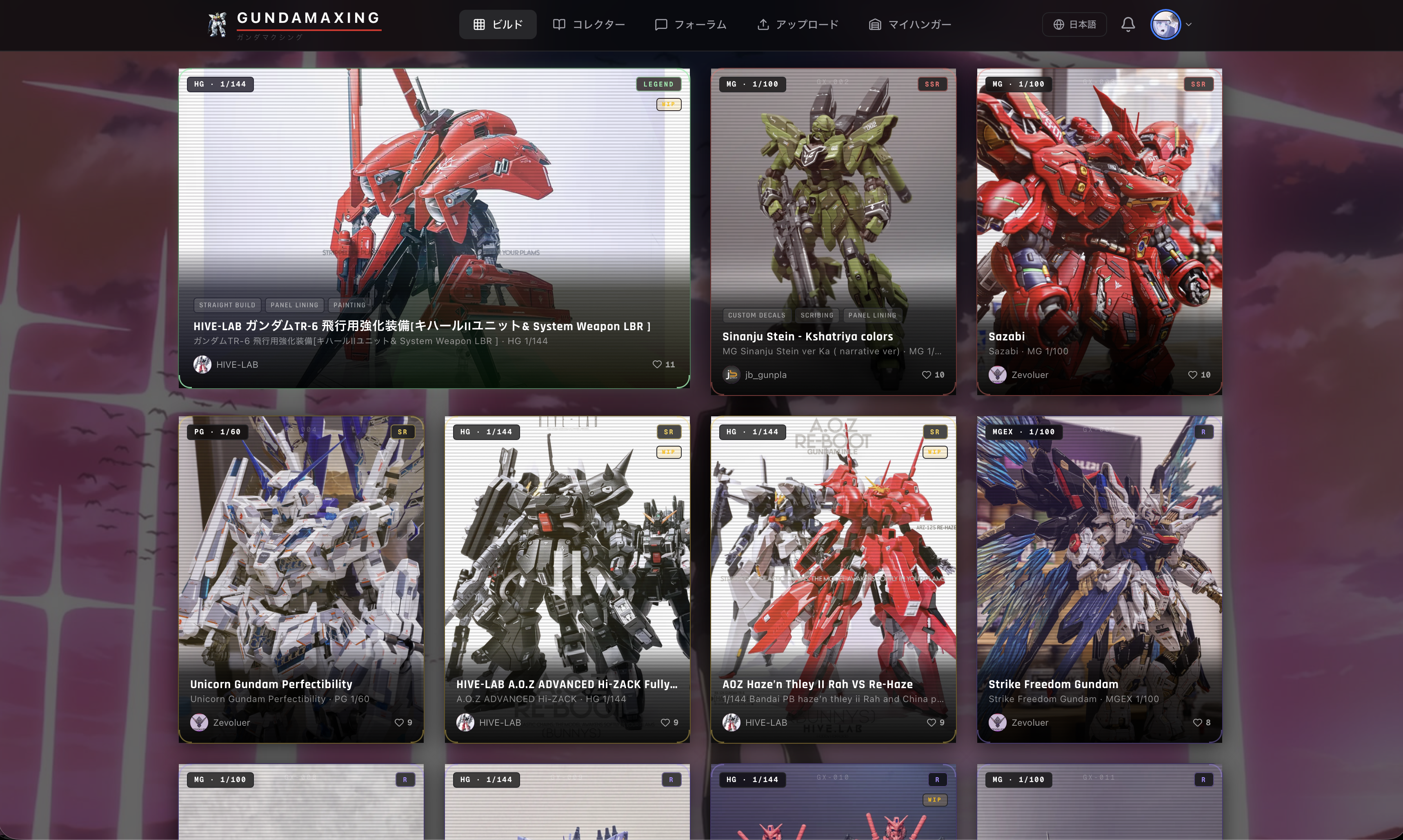
Task: Click heart icon on Strike Freedom Gundam
Action: (x=1197, y=723)
